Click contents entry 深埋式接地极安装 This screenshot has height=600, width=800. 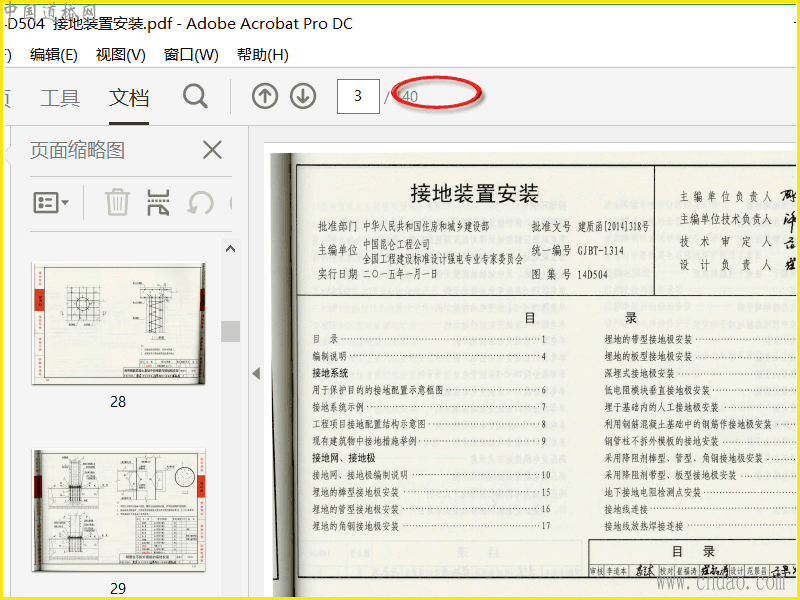tap(639, 373)
